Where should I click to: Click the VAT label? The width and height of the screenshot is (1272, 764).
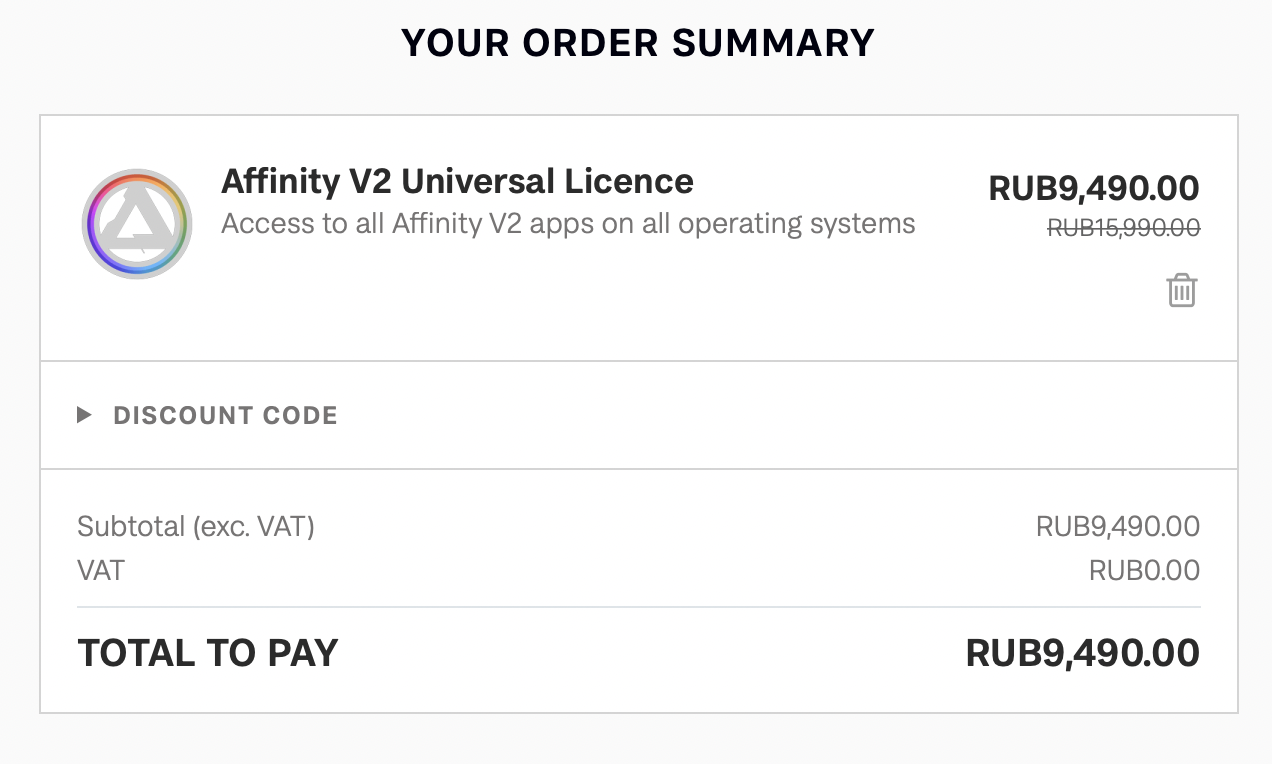[x=101, y=571]
